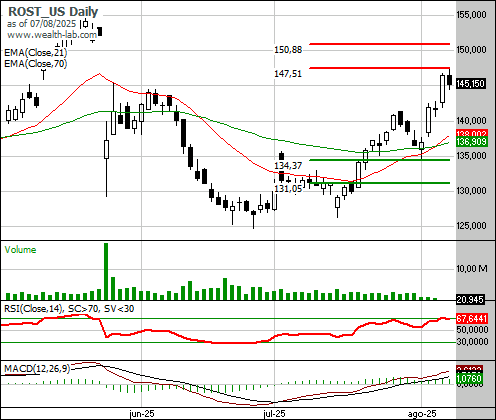Image resolution: width=496 pixels, height=420 pixels.
Task: Select the EMA(Close,21) indicator label
Action: [36, 53]
